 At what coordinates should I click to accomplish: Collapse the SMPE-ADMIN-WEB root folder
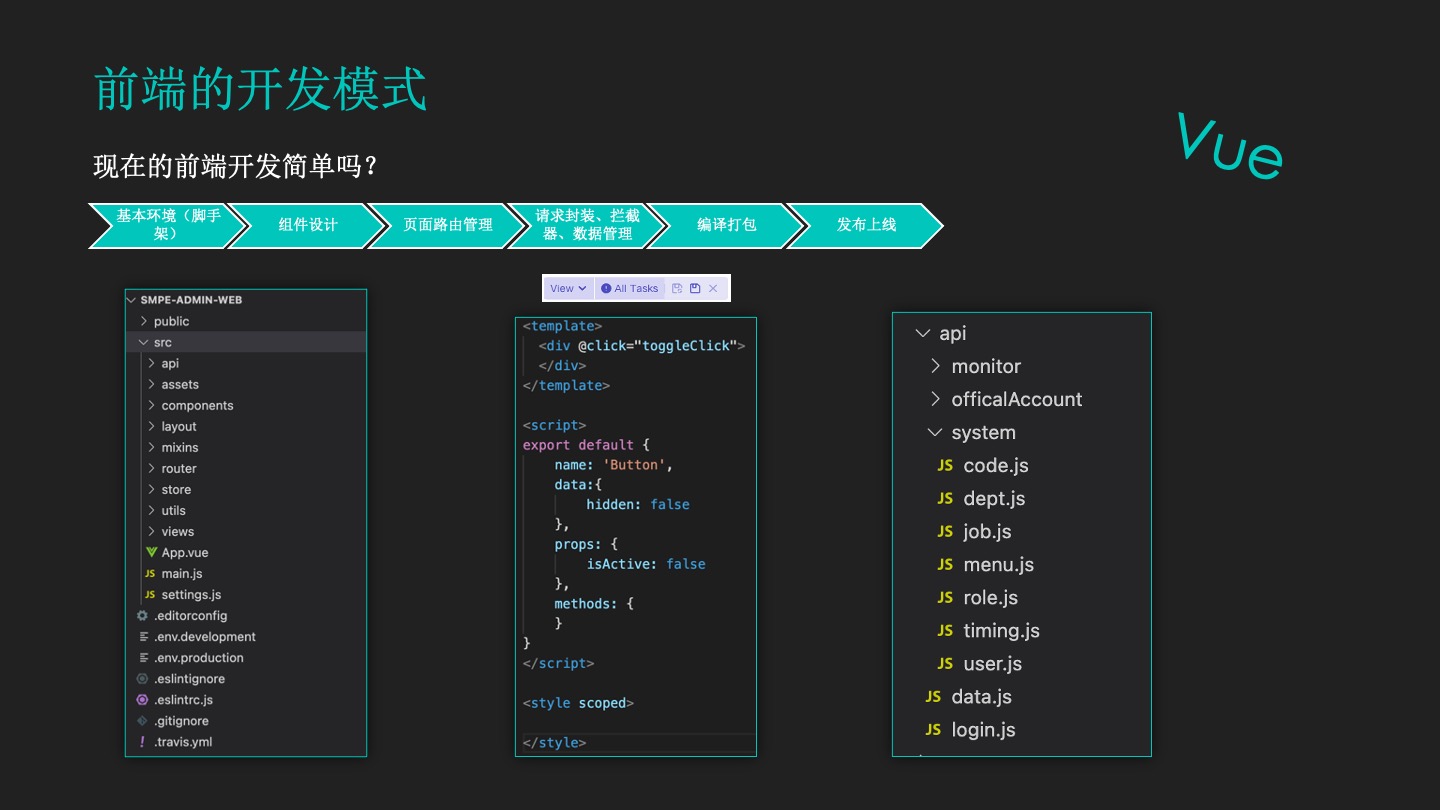[x=132, y=299]
